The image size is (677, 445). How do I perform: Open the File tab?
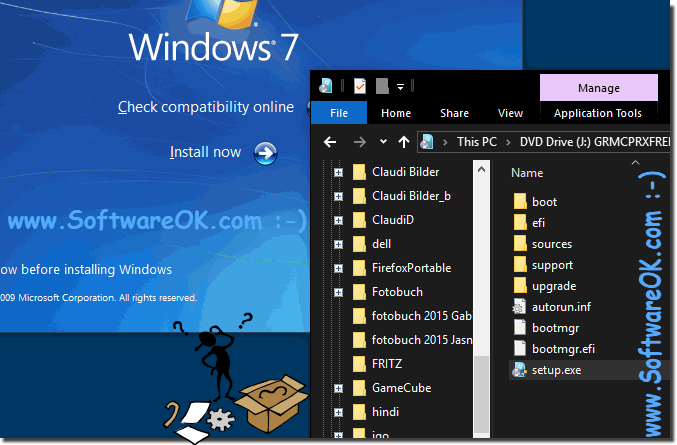(338, 113)
